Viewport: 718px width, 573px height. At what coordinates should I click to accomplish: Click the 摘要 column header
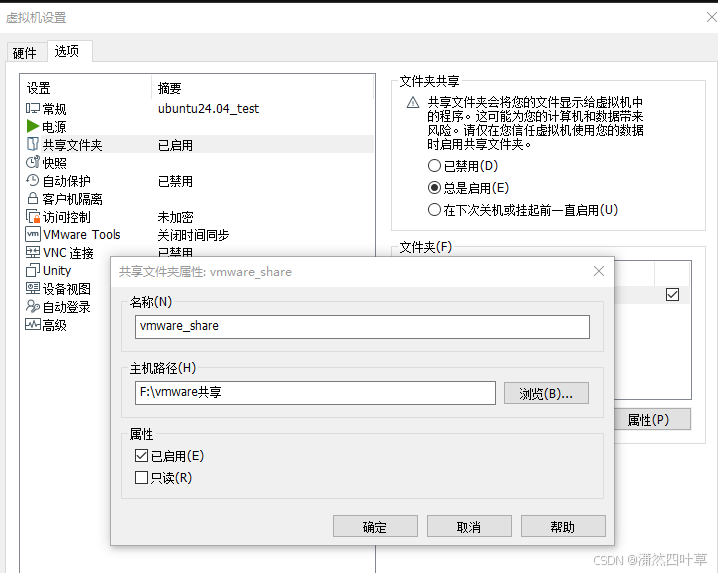click(x=262, y=87)
